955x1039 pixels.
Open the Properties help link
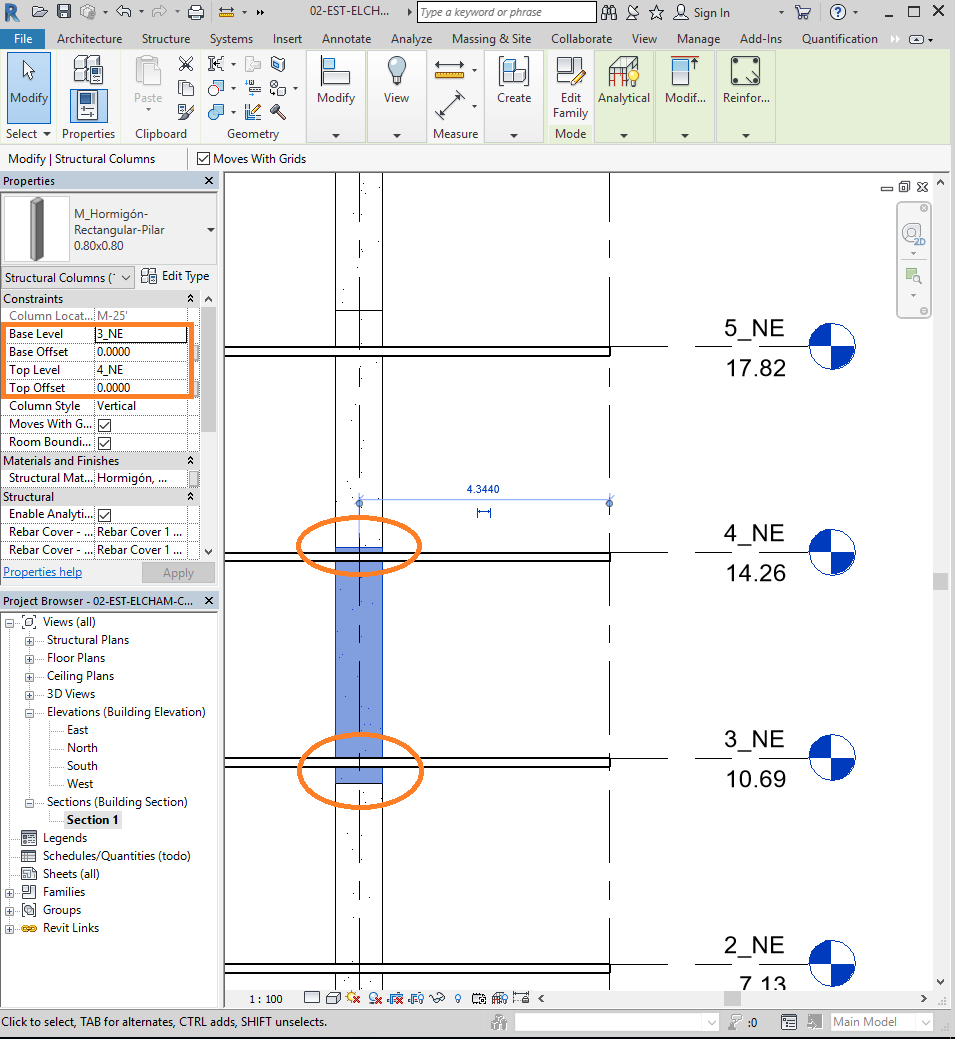coord(43,571)
